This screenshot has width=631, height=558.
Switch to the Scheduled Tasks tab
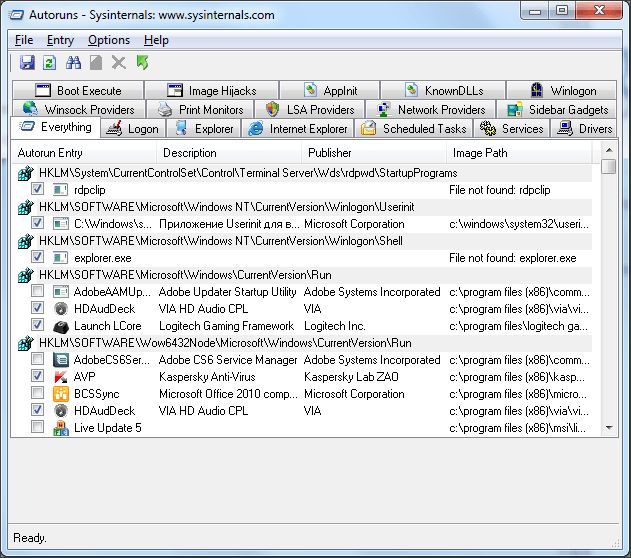coord(414,129)
